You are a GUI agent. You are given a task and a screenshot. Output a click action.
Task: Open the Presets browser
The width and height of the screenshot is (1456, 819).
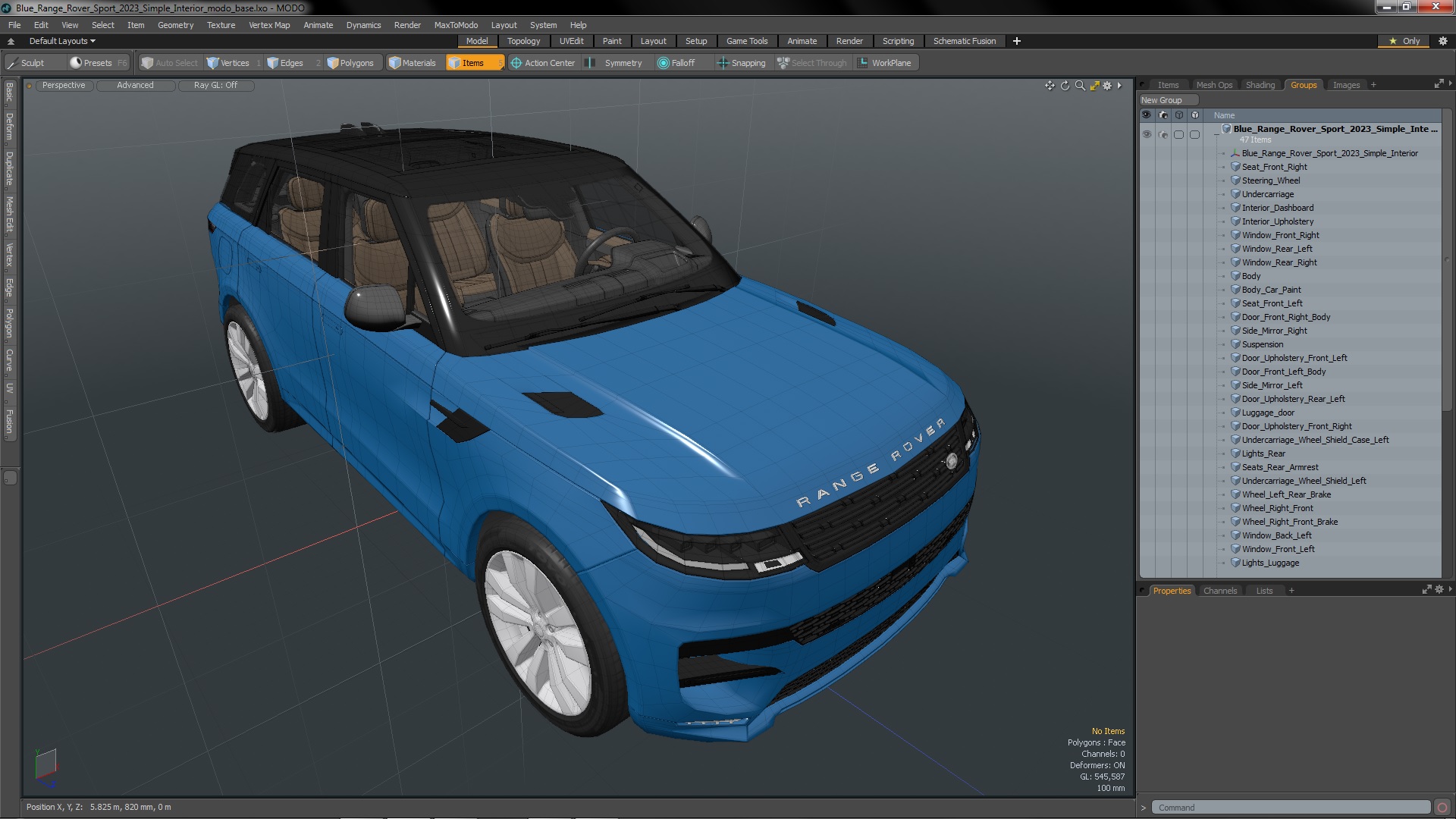(97, 63)
